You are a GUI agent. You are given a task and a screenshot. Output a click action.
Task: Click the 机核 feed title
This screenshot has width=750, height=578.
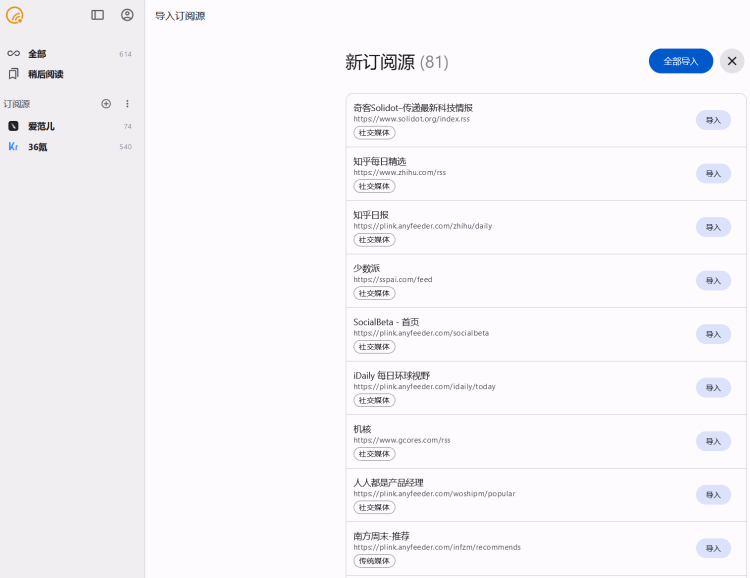point(362,429)
